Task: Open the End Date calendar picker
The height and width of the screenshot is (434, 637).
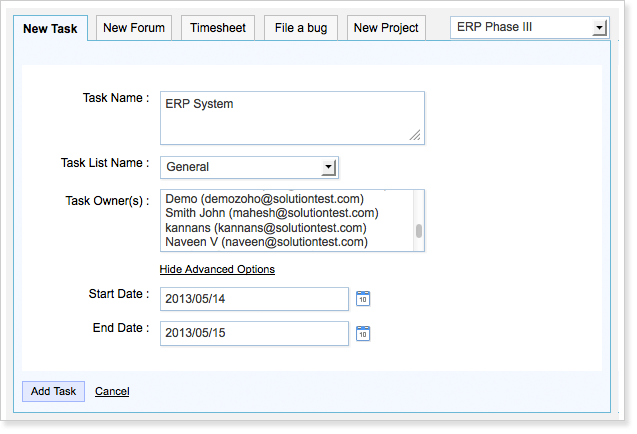Action: (x=364, y=333)
